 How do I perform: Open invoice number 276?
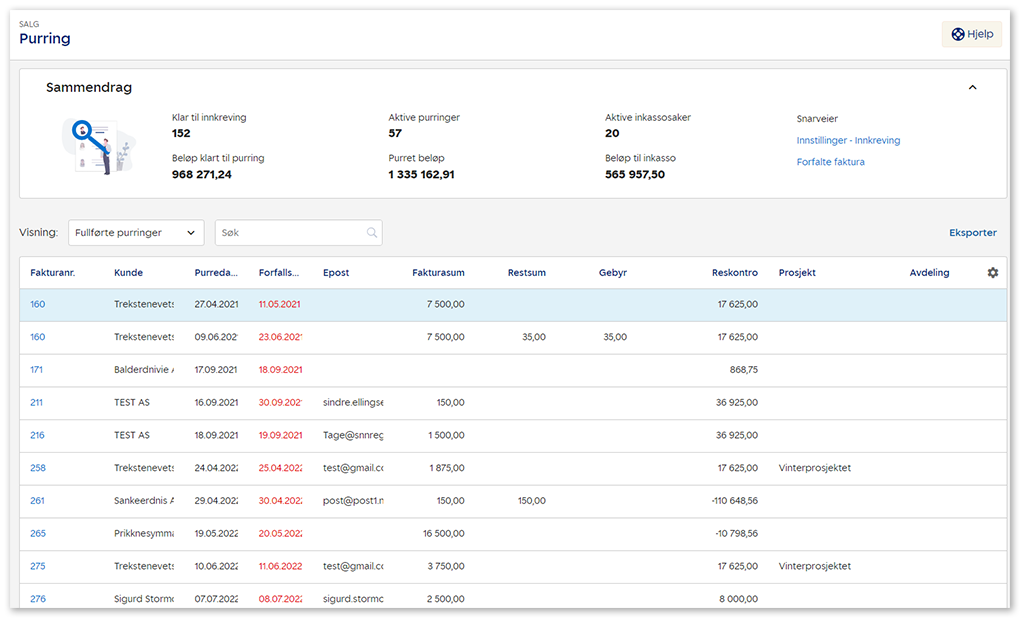tap(37, 599)
